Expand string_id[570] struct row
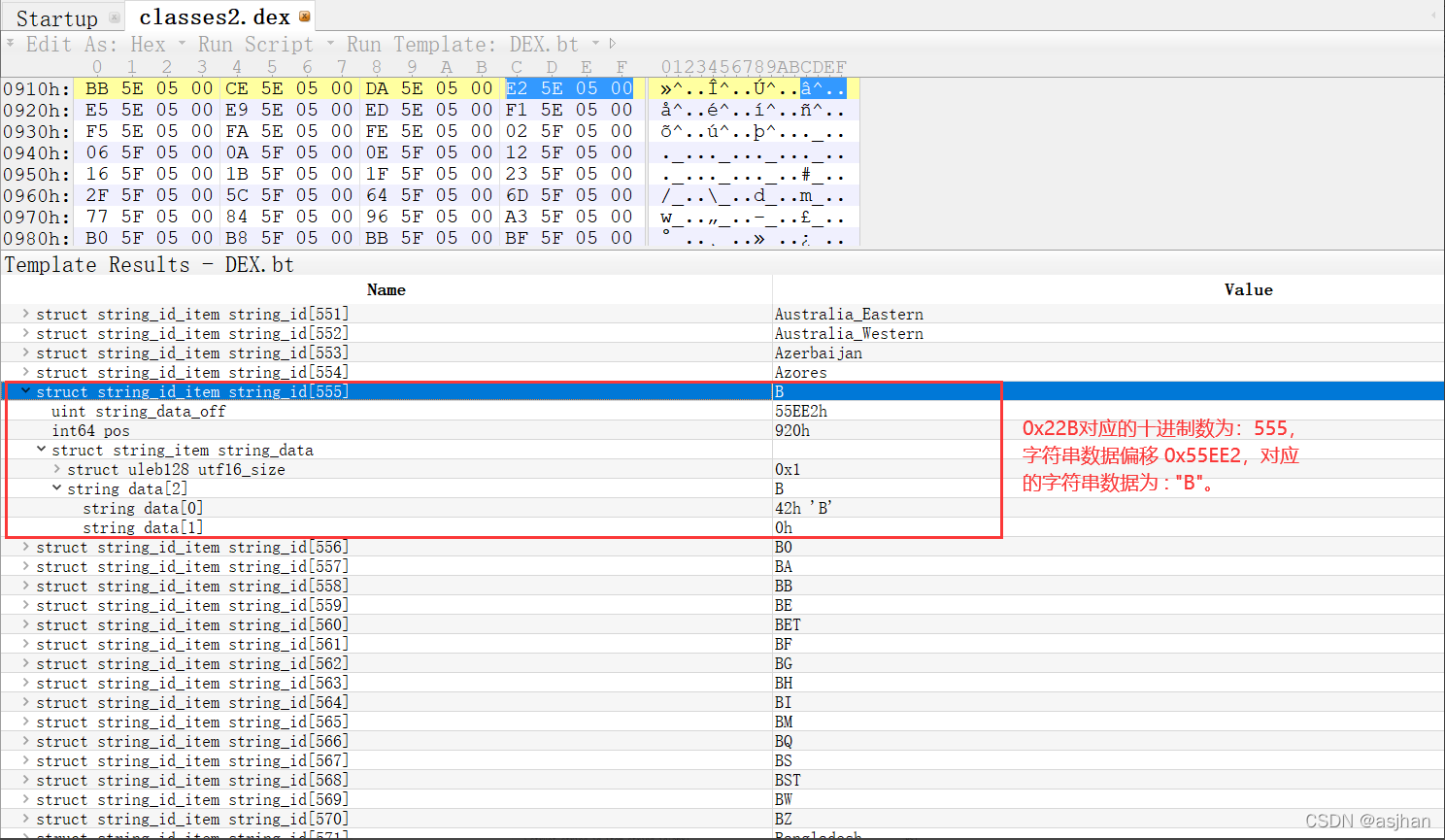This screenshot has width=1445, height=840. 25,819
